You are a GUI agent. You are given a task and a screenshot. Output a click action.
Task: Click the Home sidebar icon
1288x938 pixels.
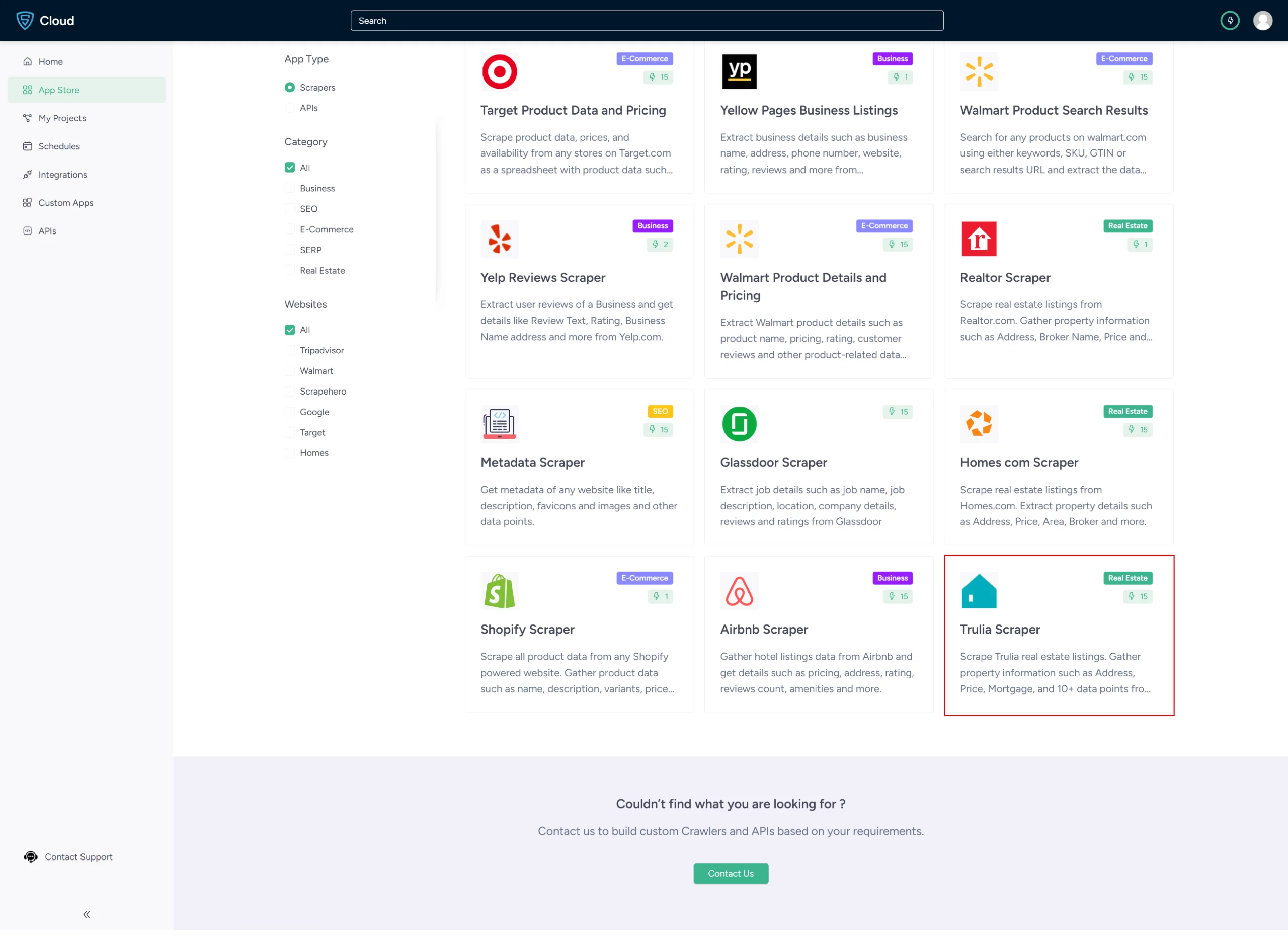pos(27,62)
